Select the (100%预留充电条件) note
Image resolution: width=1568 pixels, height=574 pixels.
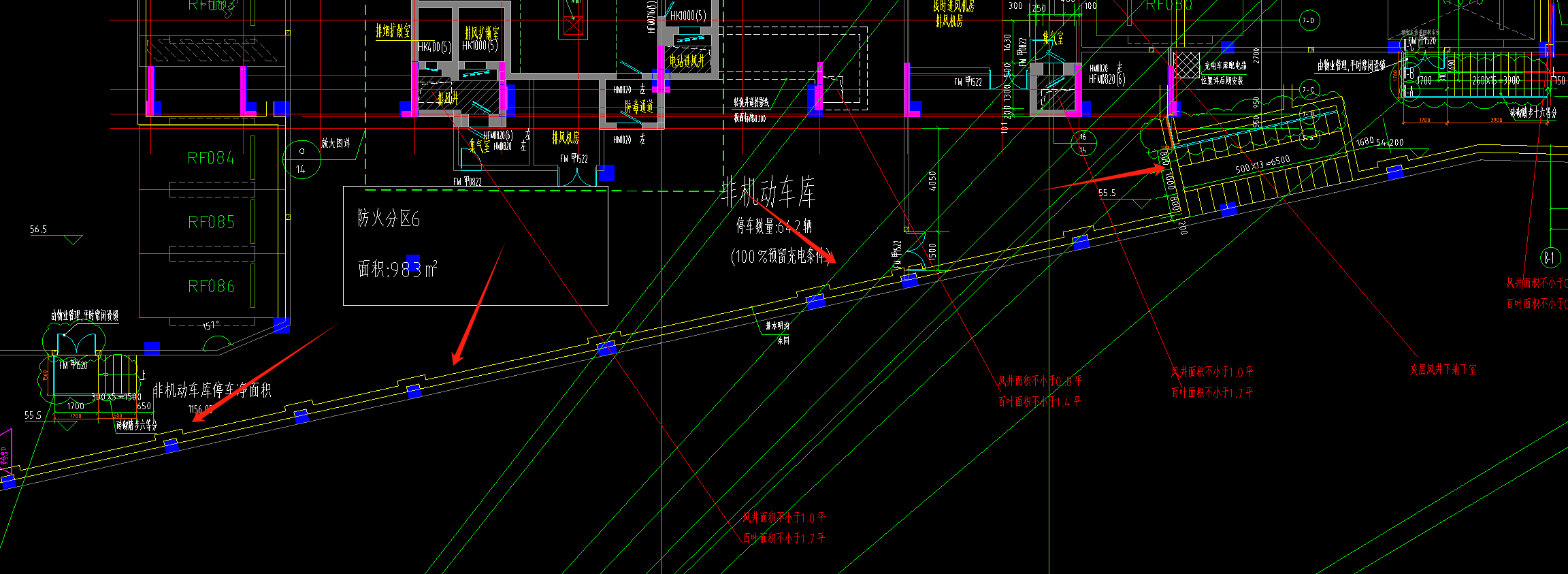click(781, 256)
